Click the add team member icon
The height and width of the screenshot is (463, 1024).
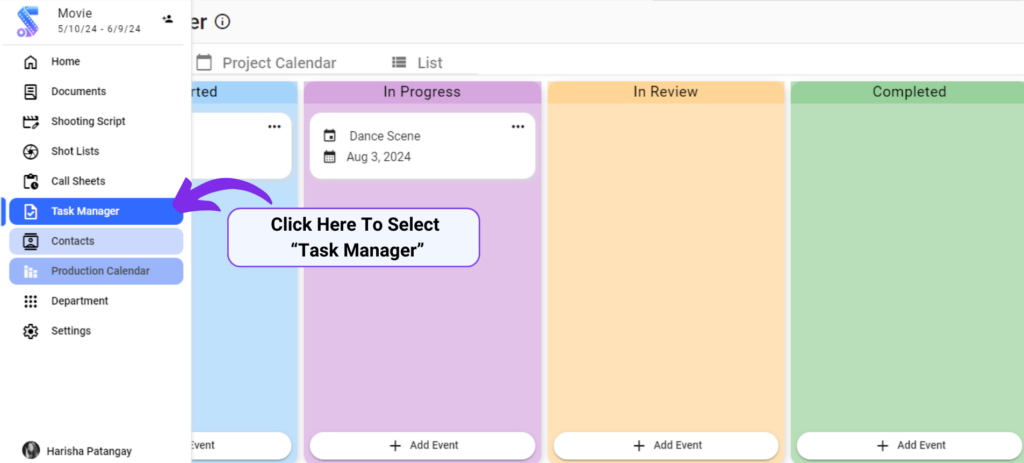[168, 20]
